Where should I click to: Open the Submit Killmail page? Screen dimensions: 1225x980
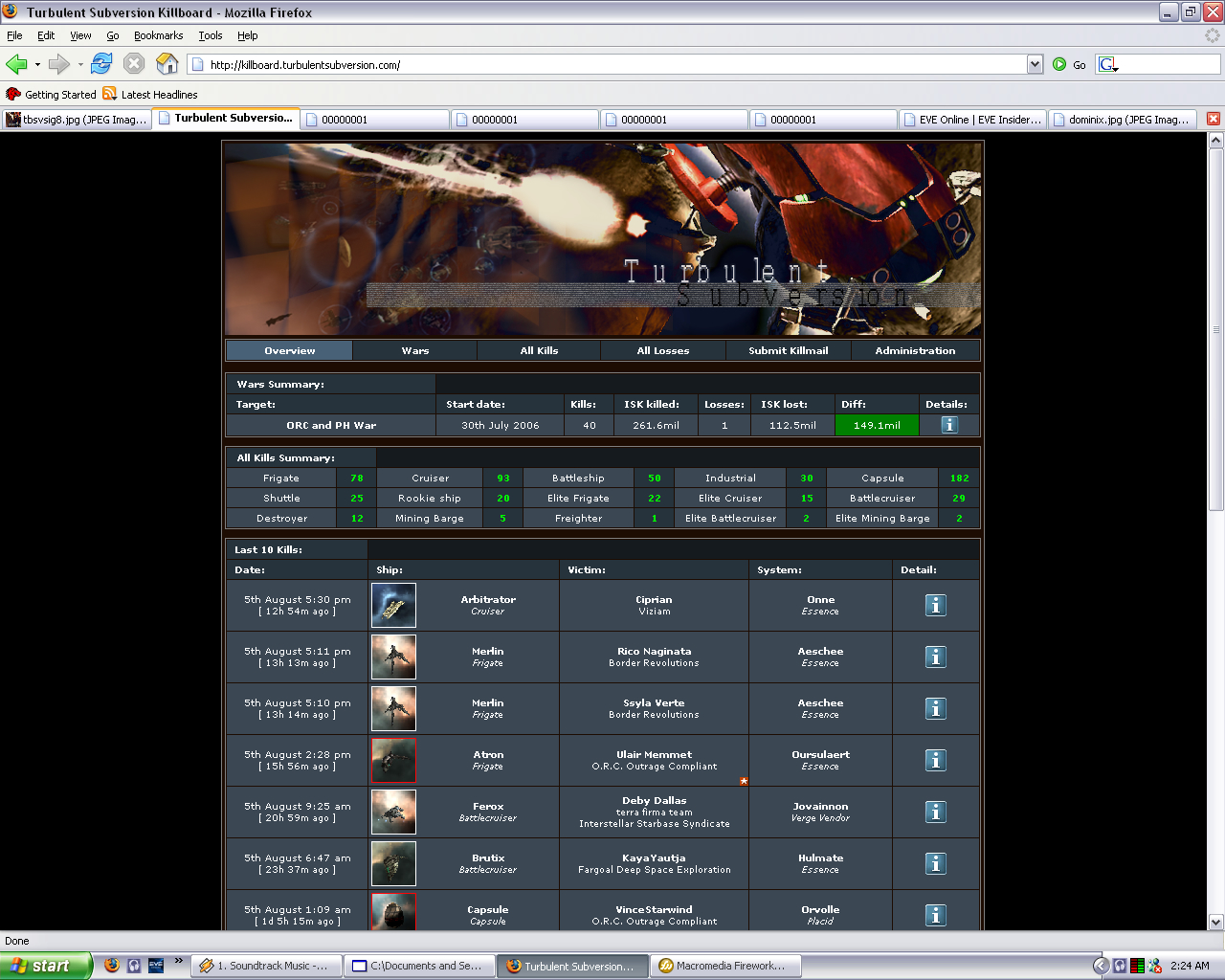pyautogui.click(x=789, y=350)
